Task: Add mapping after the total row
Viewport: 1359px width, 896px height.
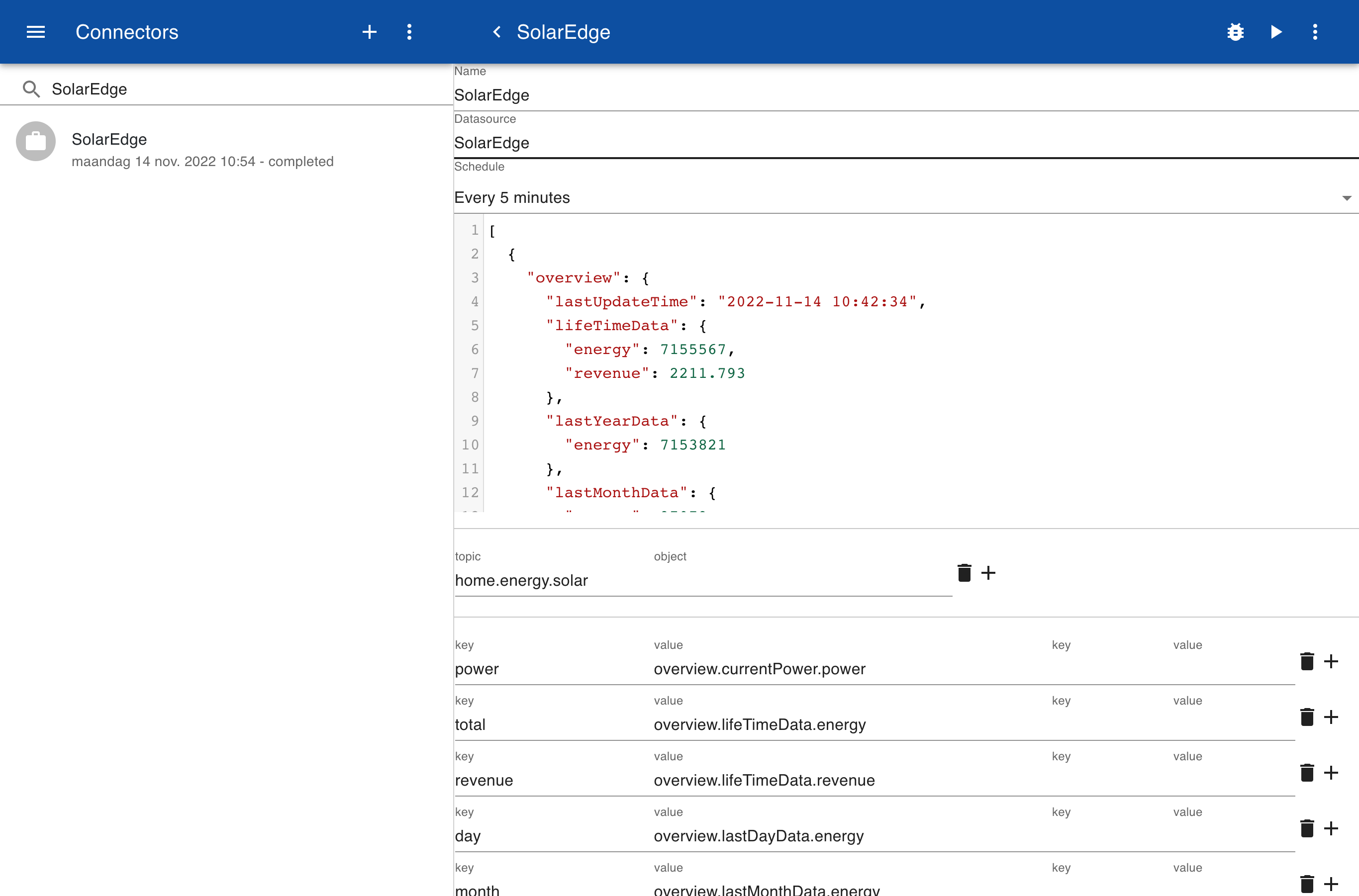Action: point(1331,717)
